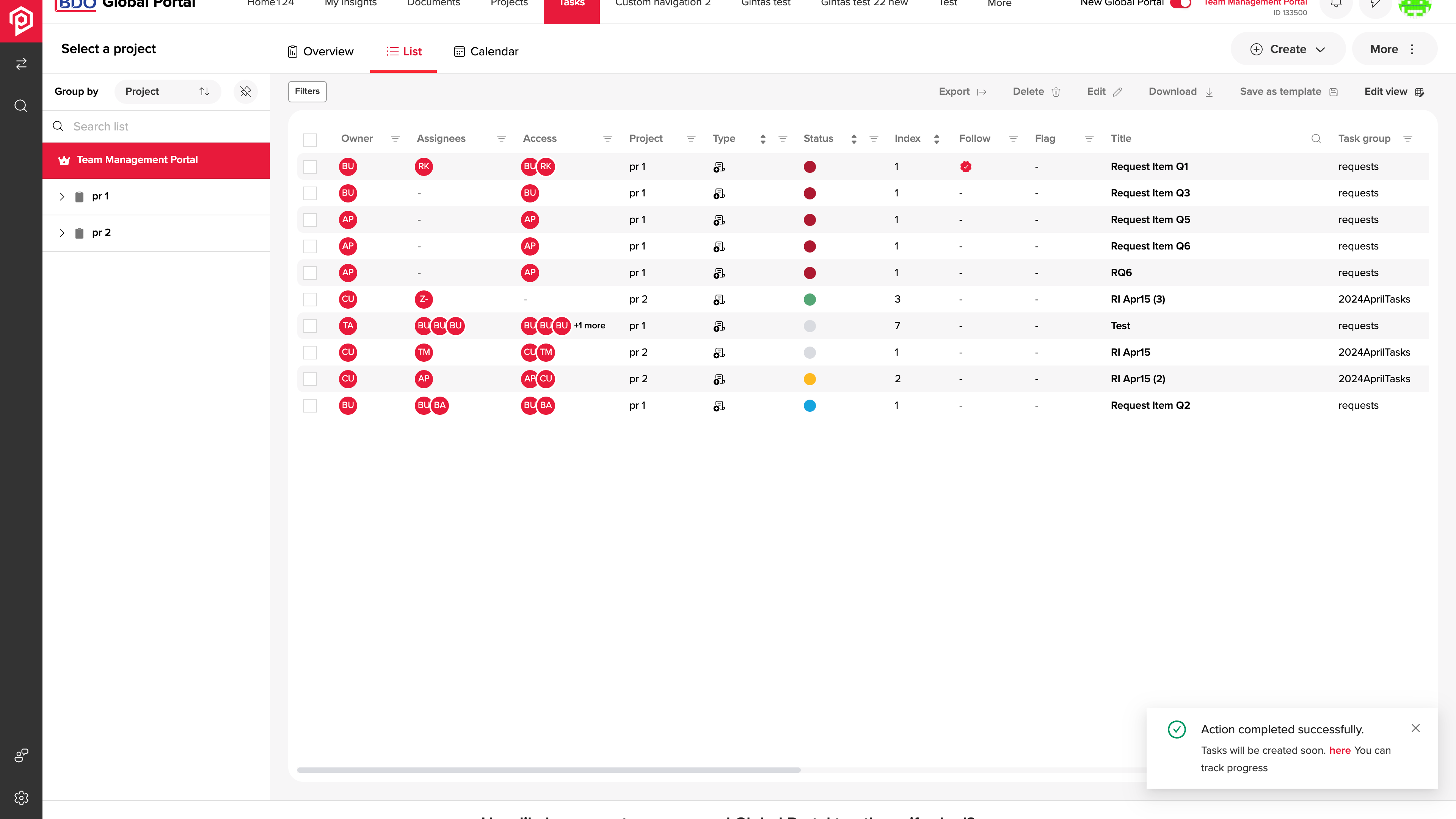Select the Request Item Q3 row checkbox
This screenshot has width=1456, height=819.
pos(310,193)
